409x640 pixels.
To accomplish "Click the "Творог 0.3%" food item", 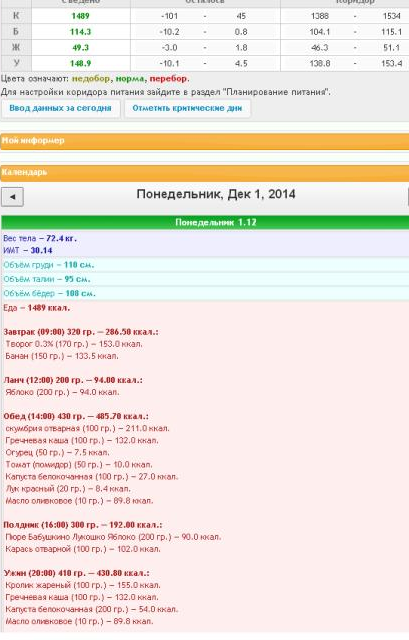I will [74, 344].
